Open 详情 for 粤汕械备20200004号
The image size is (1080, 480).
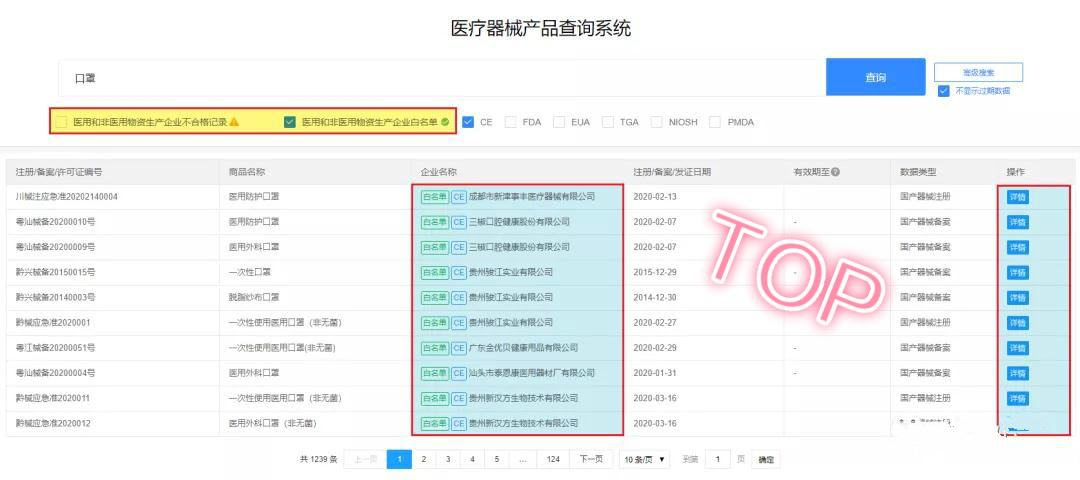point(1017,373)
